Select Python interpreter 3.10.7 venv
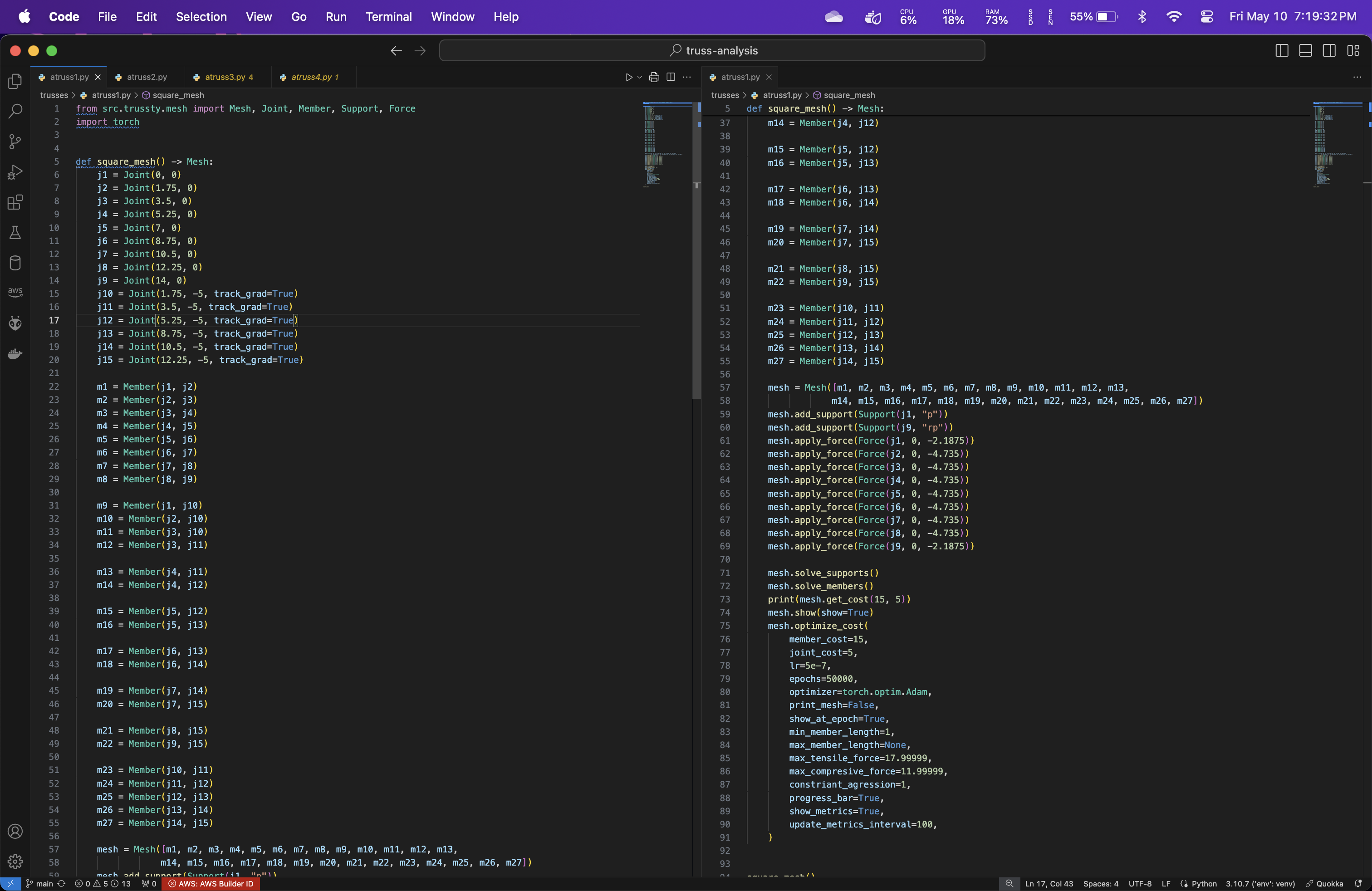This screenshot has width=1372, height=891. (1260, 883)
